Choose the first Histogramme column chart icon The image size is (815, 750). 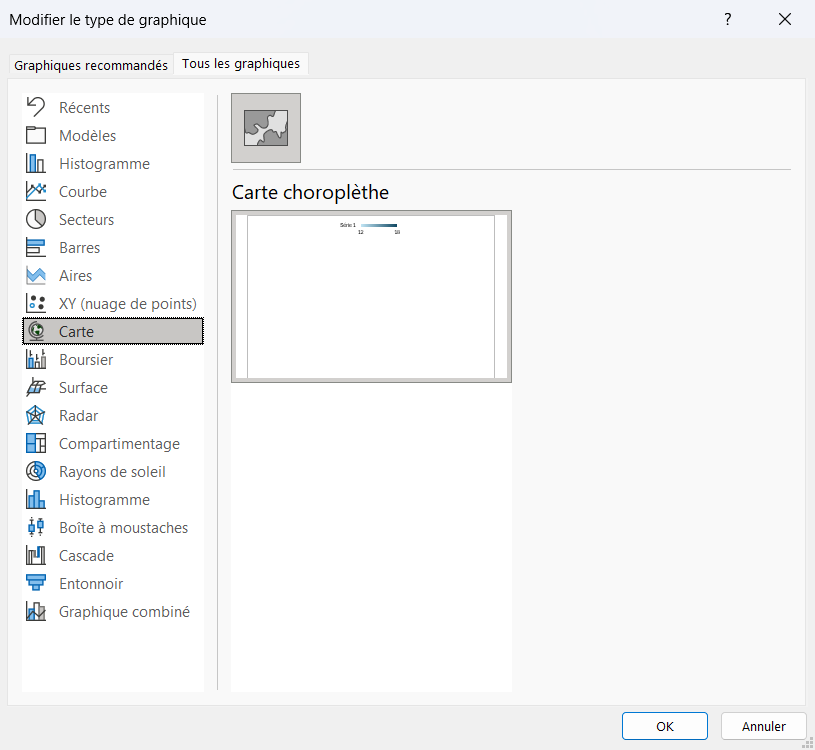tap(36, 163)
